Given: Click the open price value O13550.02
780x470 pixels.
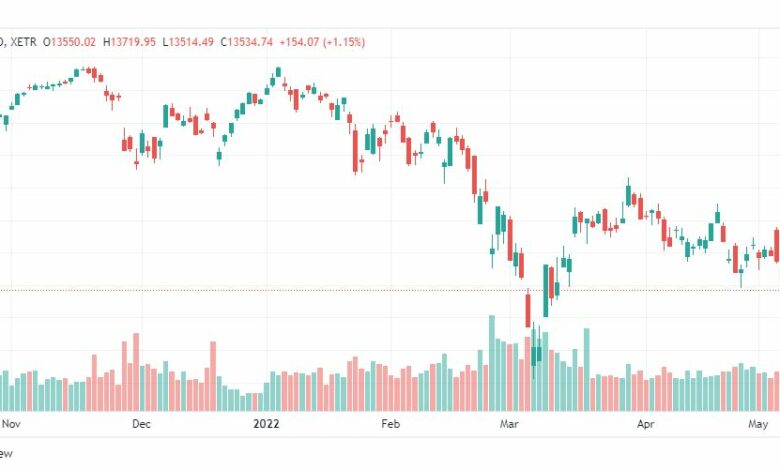Looking at the screenshot, I should (69, 42).
